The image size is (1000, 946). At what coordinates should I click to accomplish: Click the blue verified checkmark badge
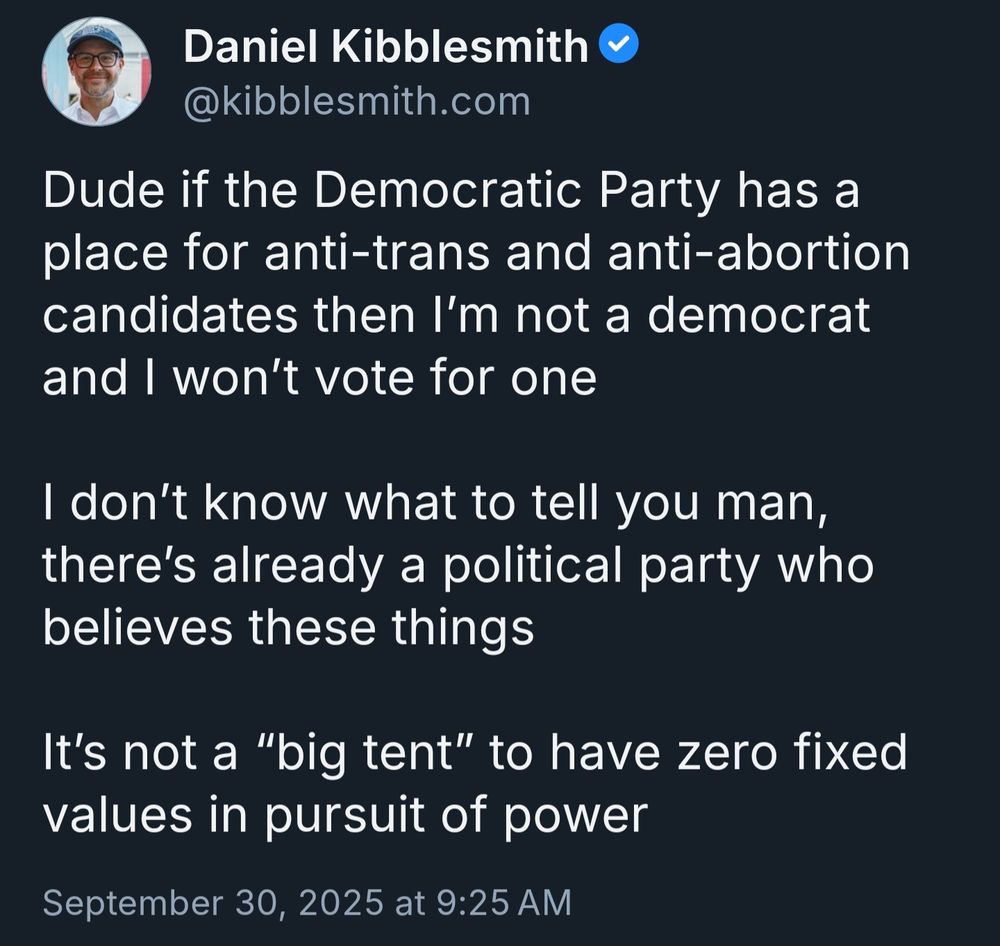(619, 44)
